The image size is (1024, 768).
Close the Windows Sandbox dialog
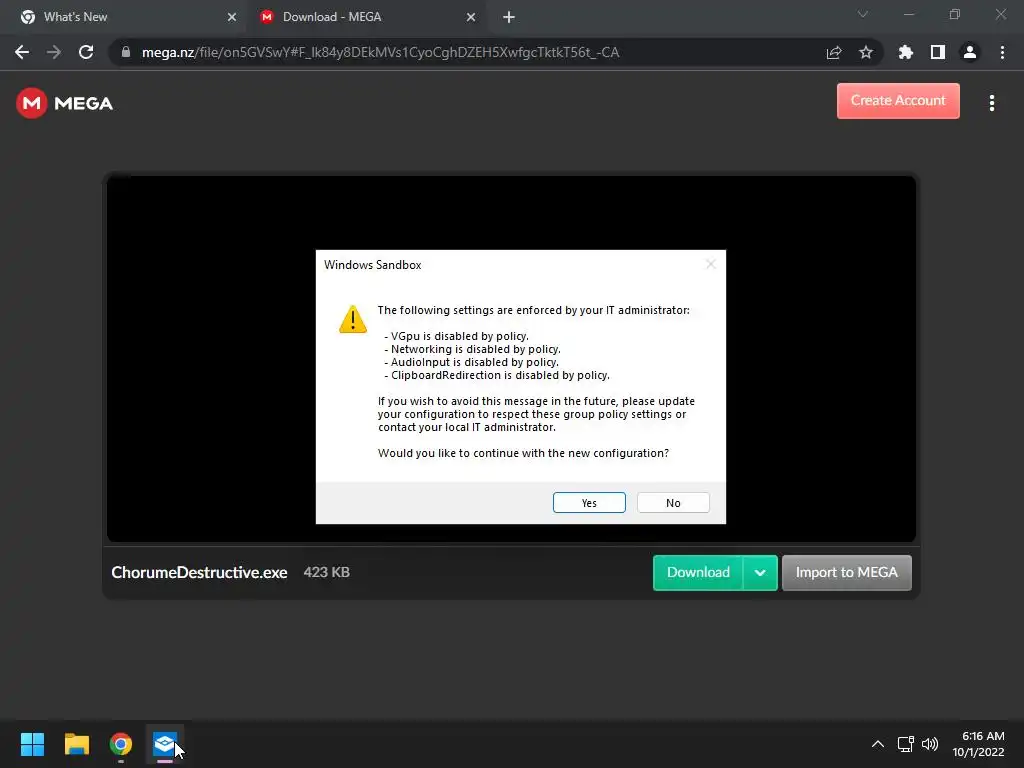(x=711, y=264)
